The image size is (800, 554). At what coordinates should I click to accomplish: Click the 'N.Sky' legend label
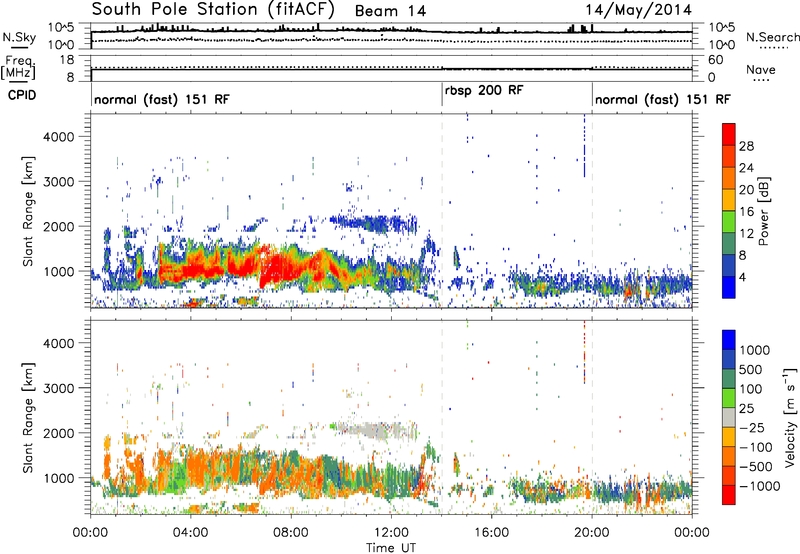[x=19, y=37]
